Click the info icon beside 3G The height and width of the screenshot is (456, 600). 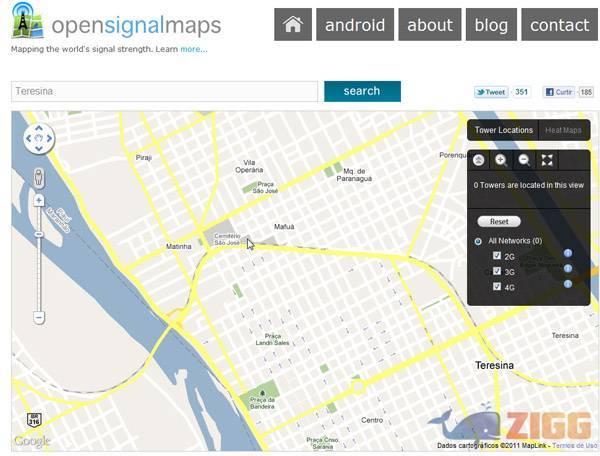(568, 269)
